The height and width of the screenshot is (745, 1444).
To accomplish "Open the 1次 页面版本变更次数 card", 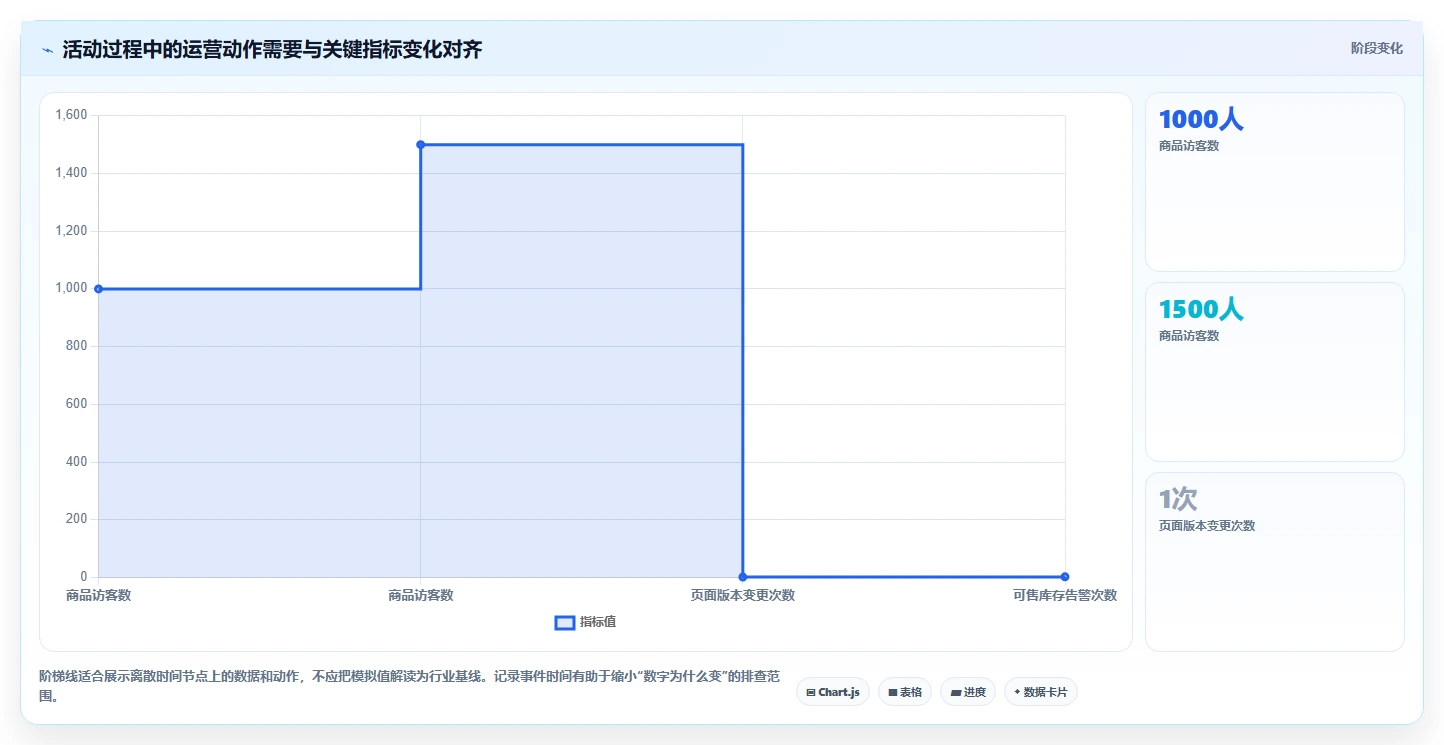I will click(x=1274, y=562).
